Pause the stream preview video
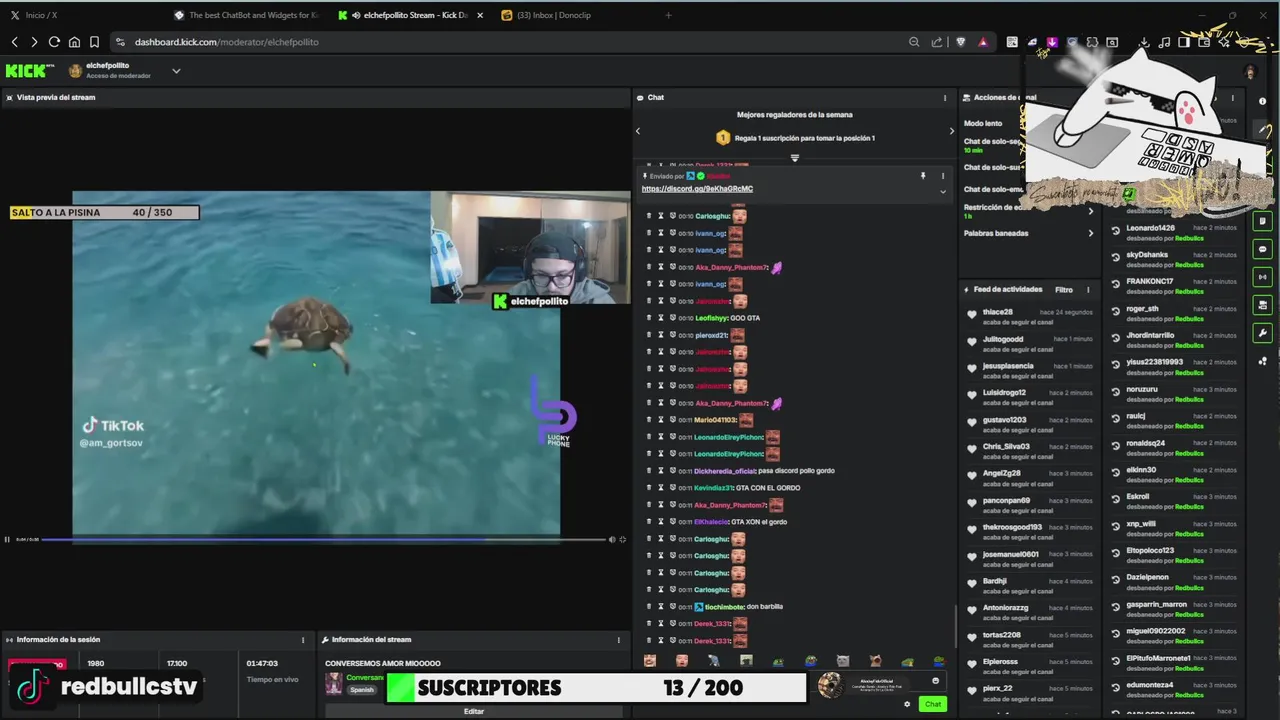Viewport: 1280px width, 720px height. [x=7, y=539]
